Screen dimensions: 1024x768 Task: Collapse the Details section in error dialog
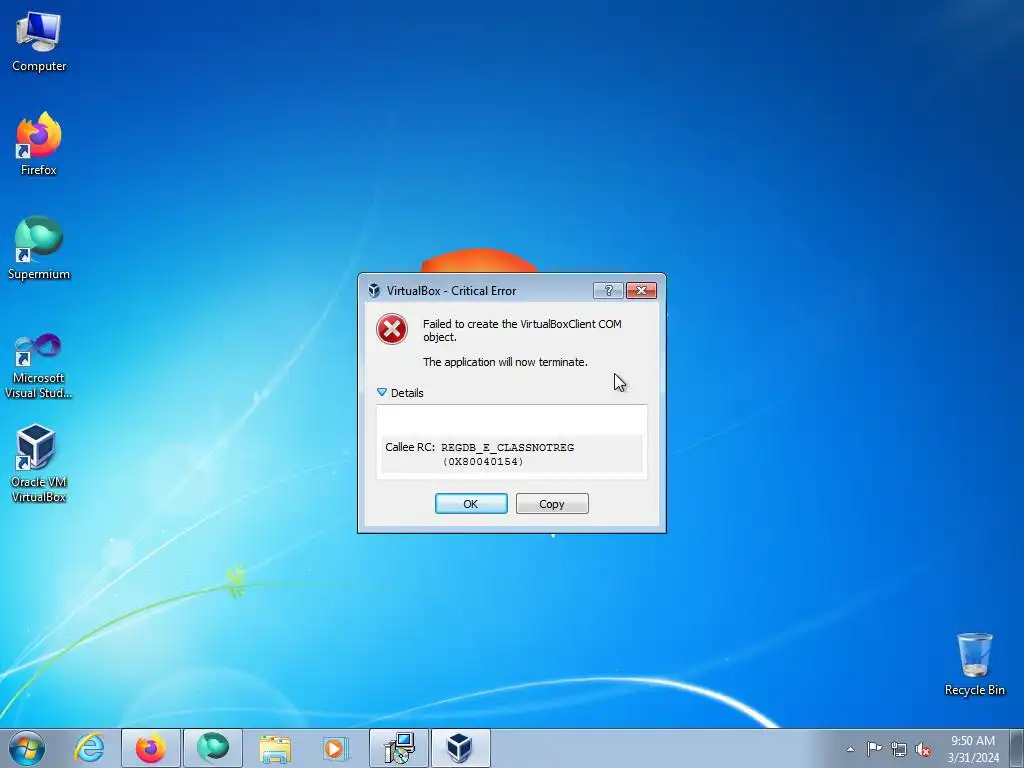pos(400,392)
